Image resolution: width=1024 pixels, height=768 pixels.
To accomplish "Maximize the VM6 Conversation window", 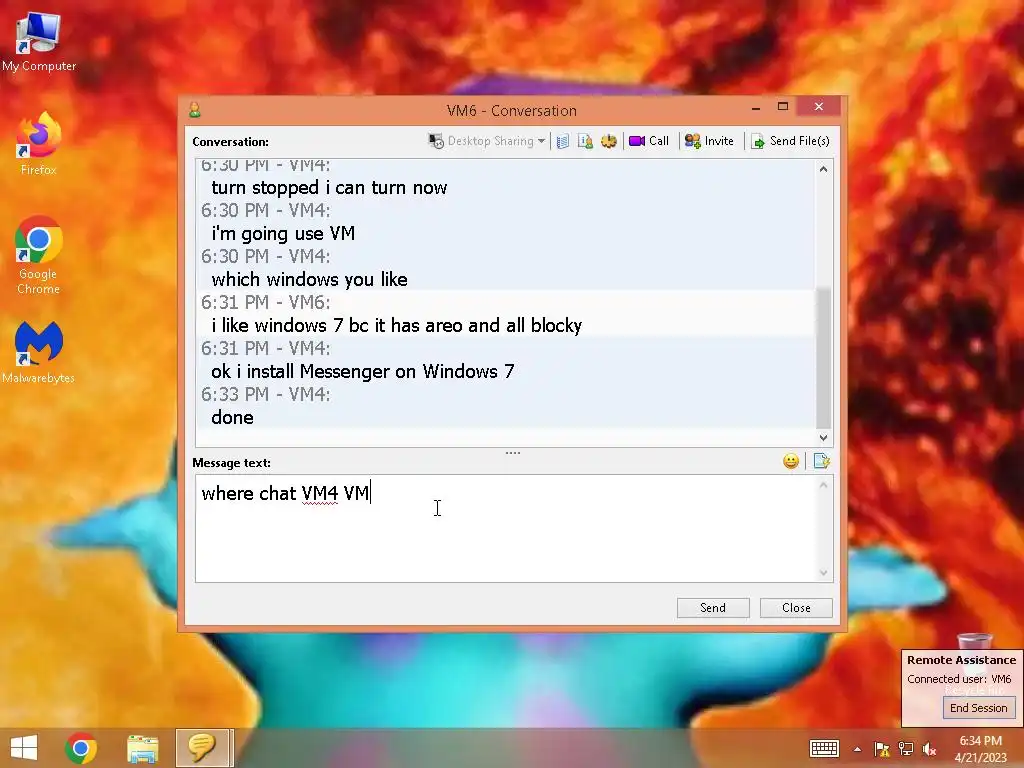I will (x=783, y=107).
